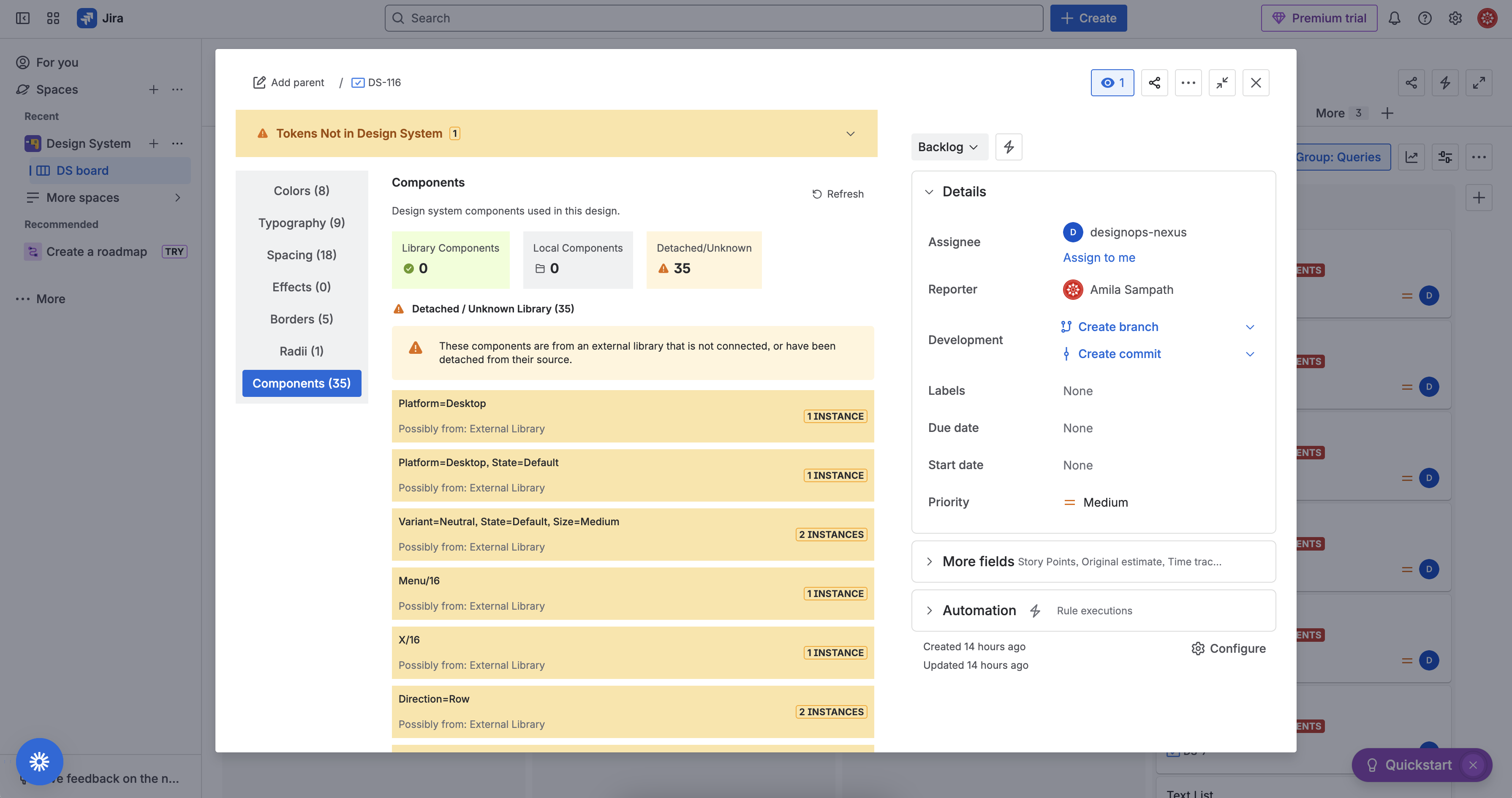Viewport: 1512px width, 798px height.
Task: Switch to the Colors (8) tab
Action: click(x=301, y=191)
